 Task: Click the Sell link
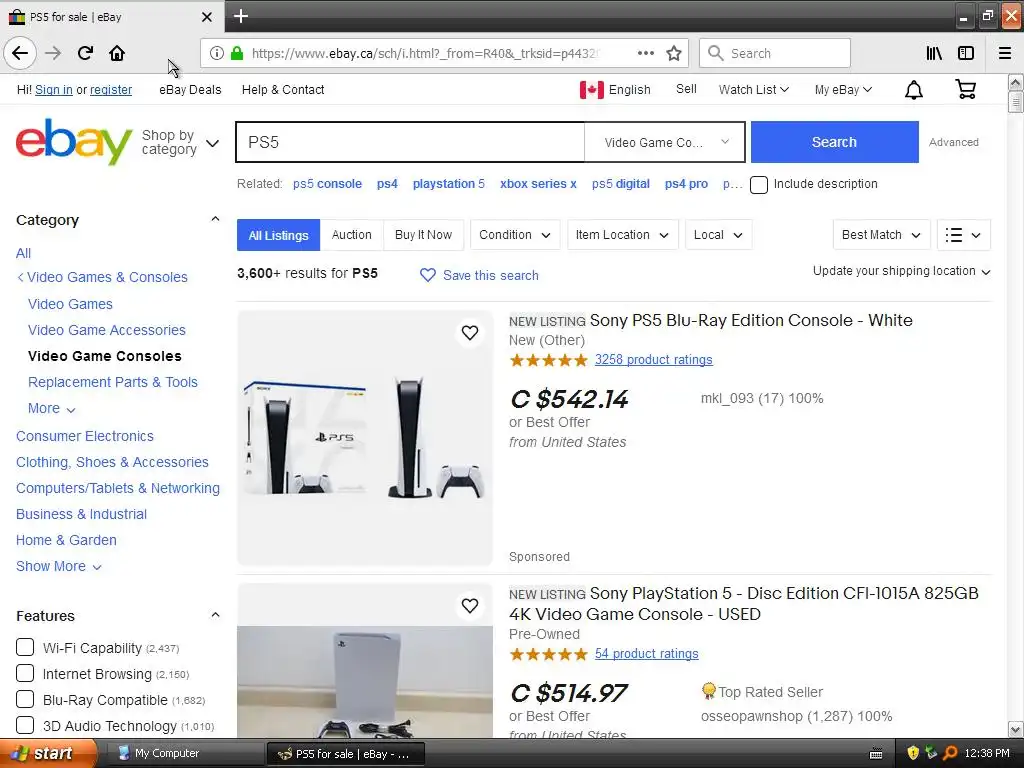point(686,89)
